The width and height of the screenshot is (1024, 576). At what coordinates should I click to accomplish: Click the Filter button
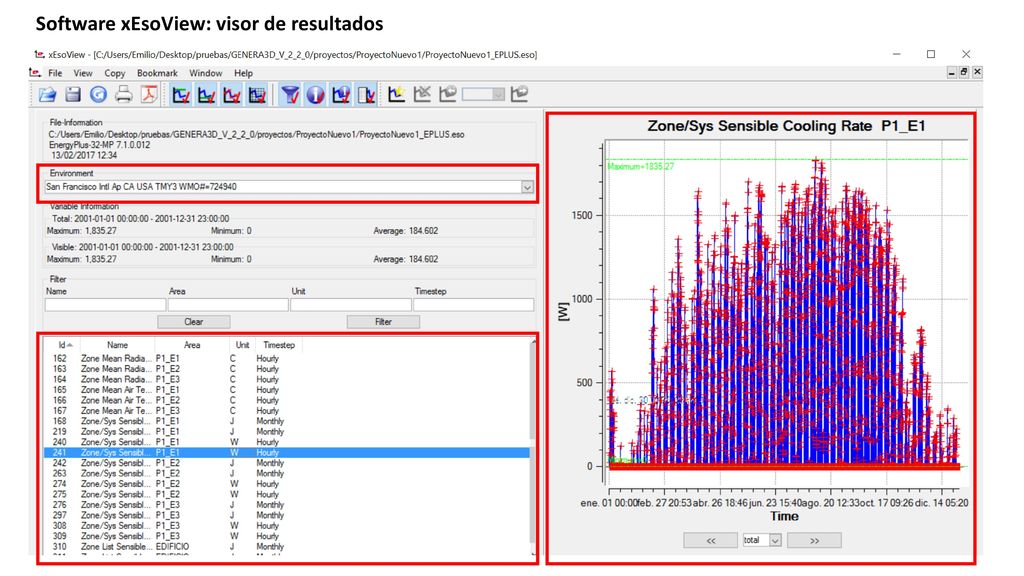coord(383,322)
